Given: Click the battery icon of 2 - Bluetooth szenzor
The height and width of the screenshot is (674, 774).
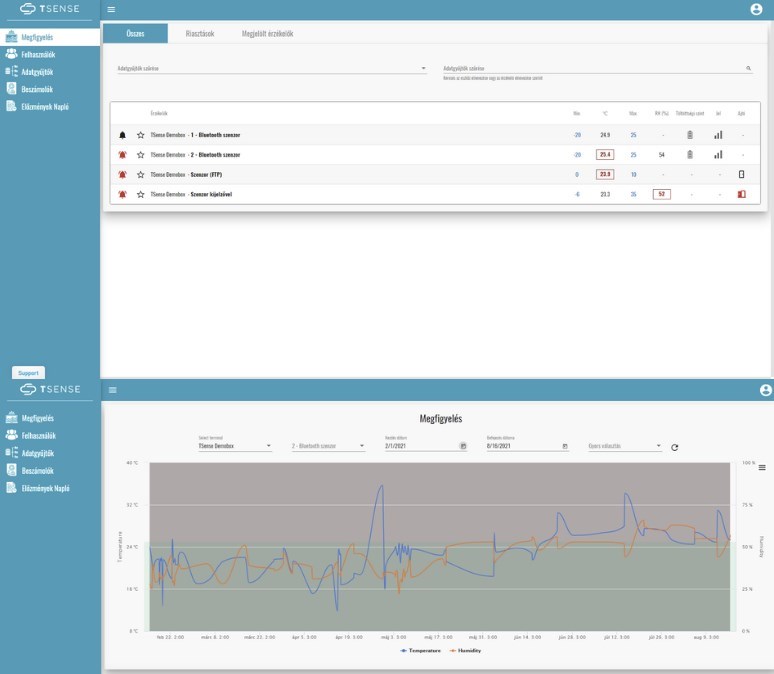Looking at the screenshot, I should (690, 155).
